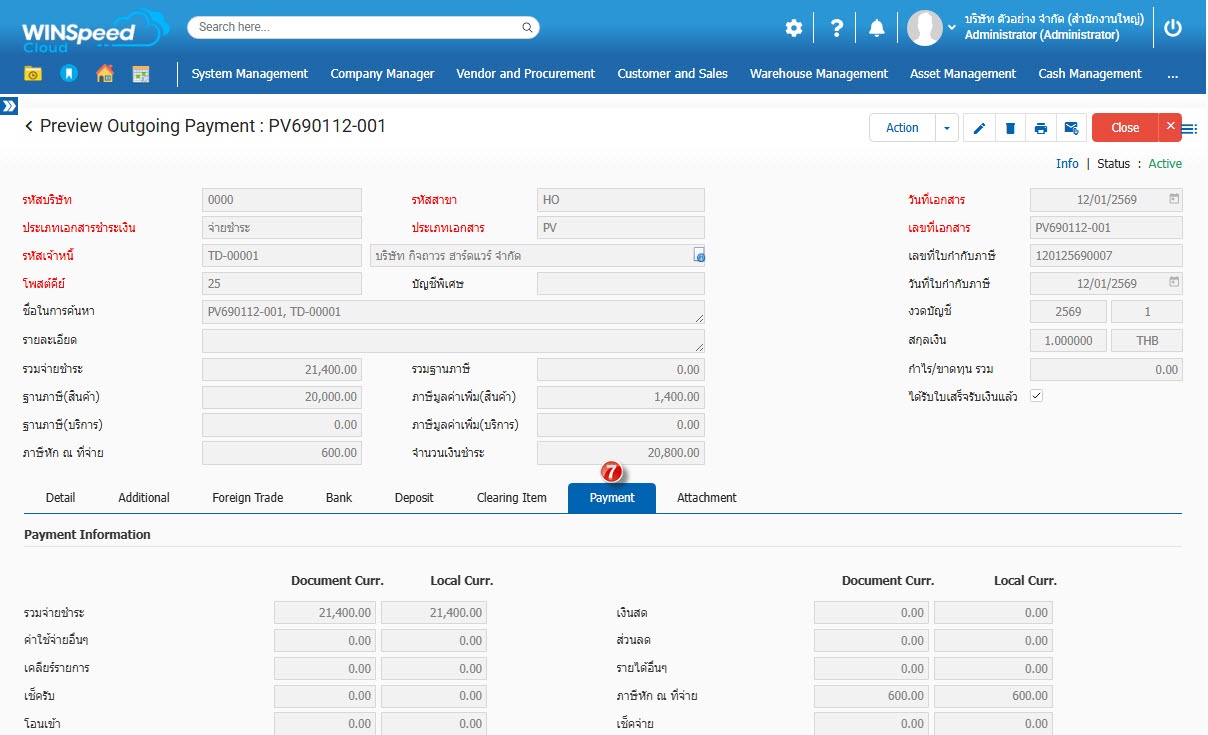Viewport: 1208px width, 735px height.
Task: Open the Vendor and Procurement menu
Action: coord(525,74)
